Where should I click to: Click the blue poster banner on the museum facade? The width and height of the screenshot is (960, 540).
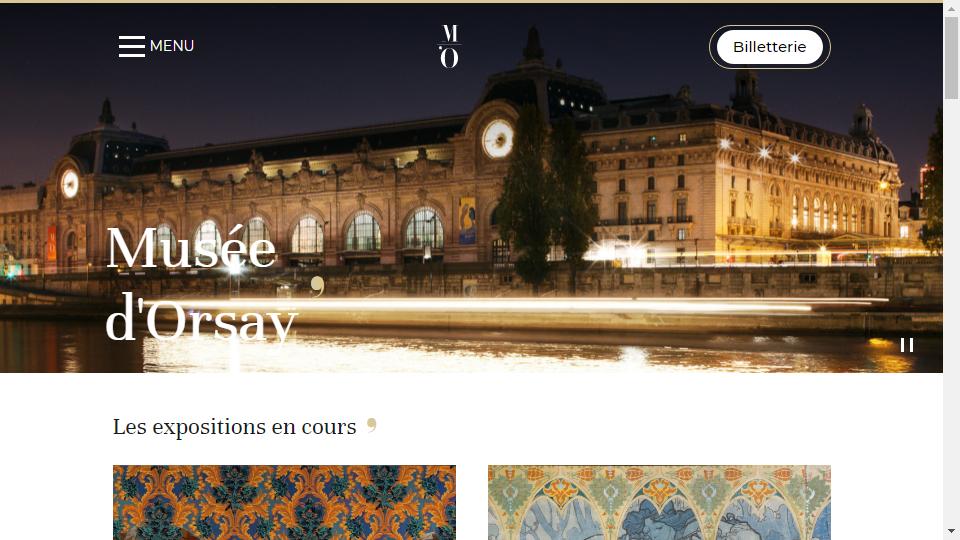pyautogui.click(x=467, y=220)
